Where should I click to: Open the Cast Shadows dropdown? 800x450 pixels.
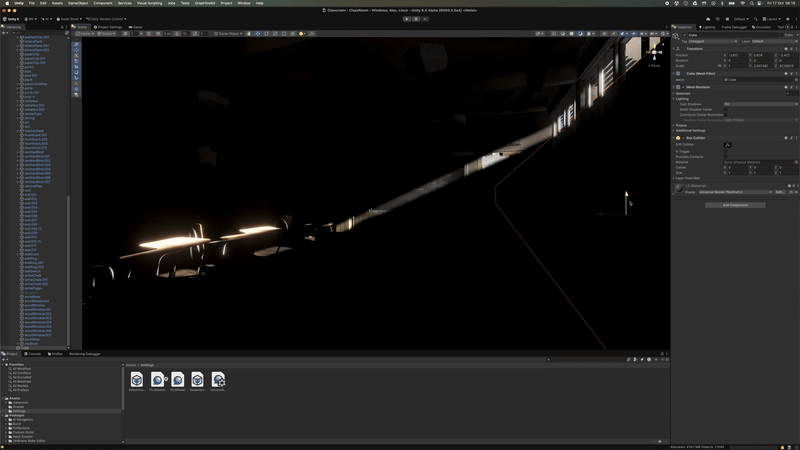[x=760, y=103]
